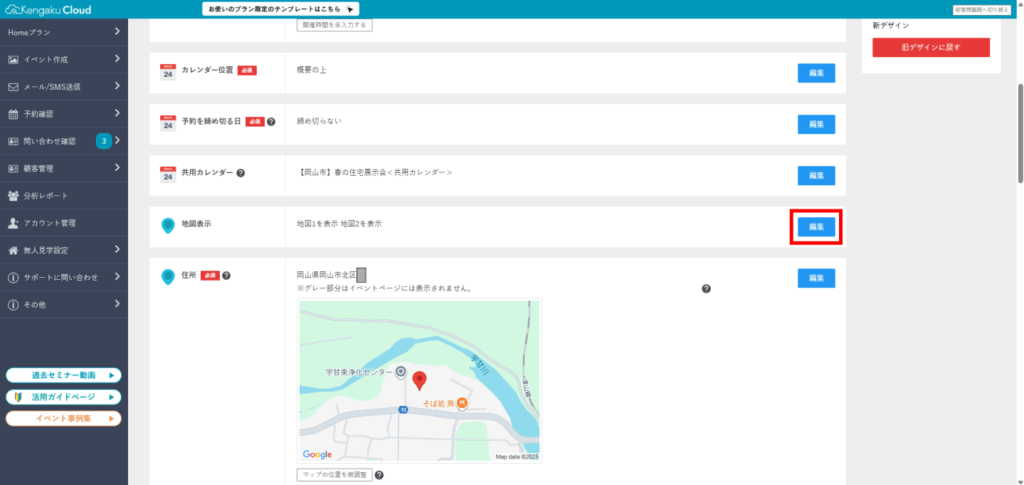Image resolution: width=1024 pixels, height=485 pixels.
Task: Click the help icon beside 住所 label
Action: 227,275
